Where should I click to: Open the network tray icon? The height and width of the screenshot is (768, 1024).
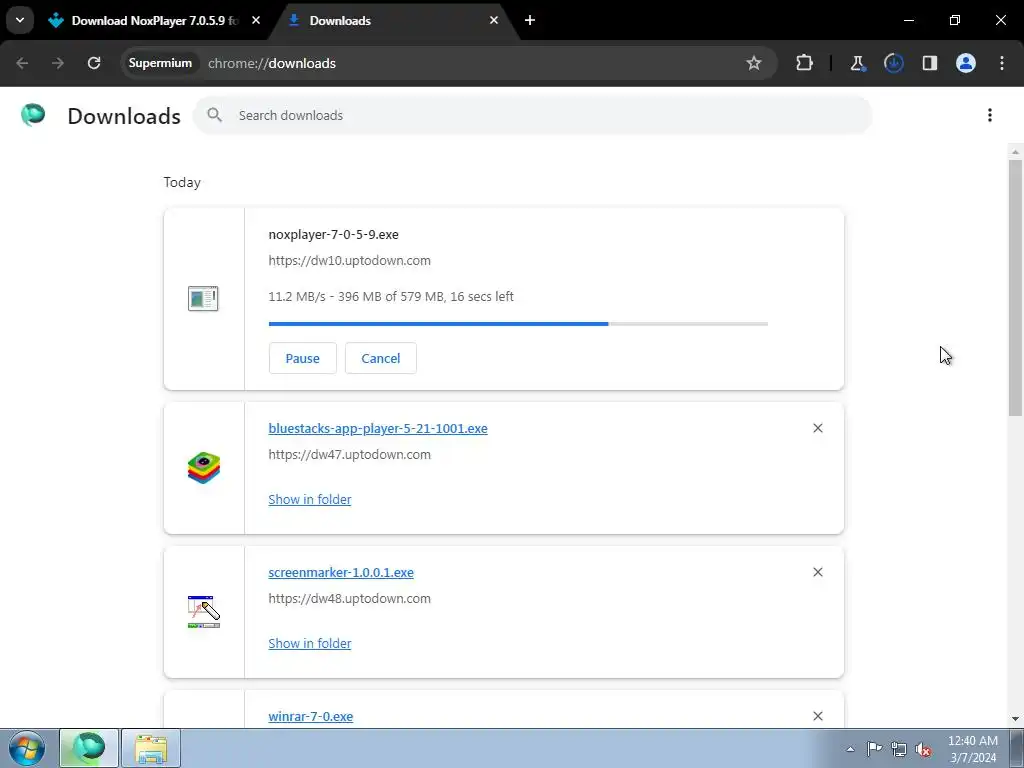point(899,749)
